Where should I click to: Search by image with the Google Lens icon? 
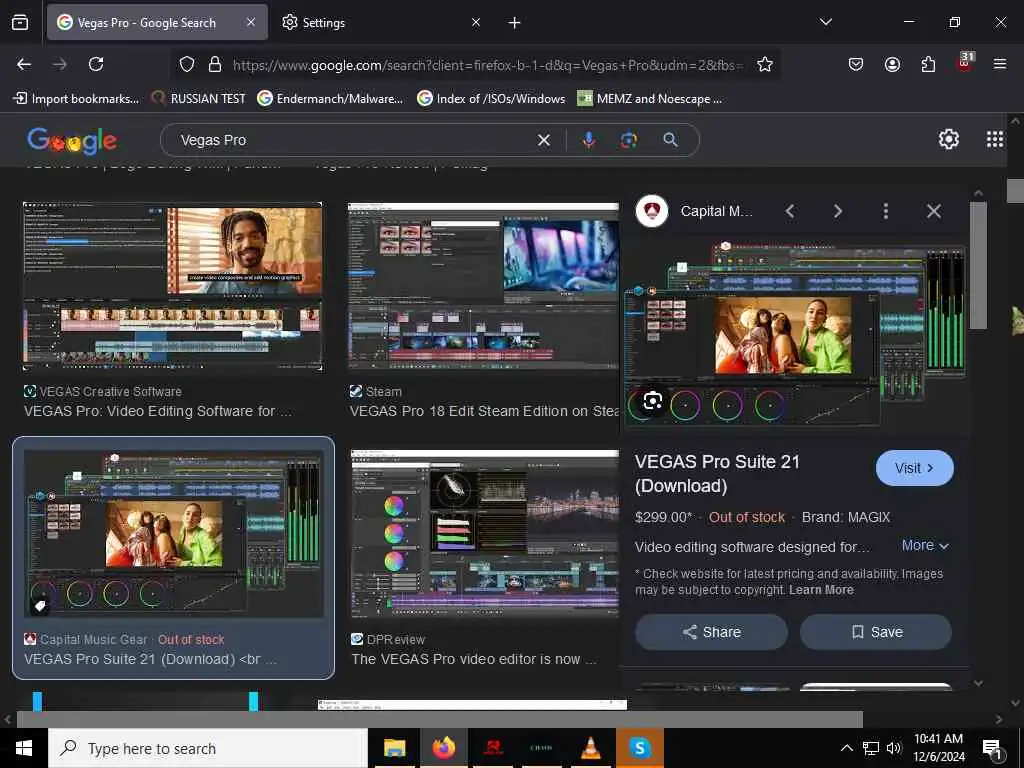point(628,140)
